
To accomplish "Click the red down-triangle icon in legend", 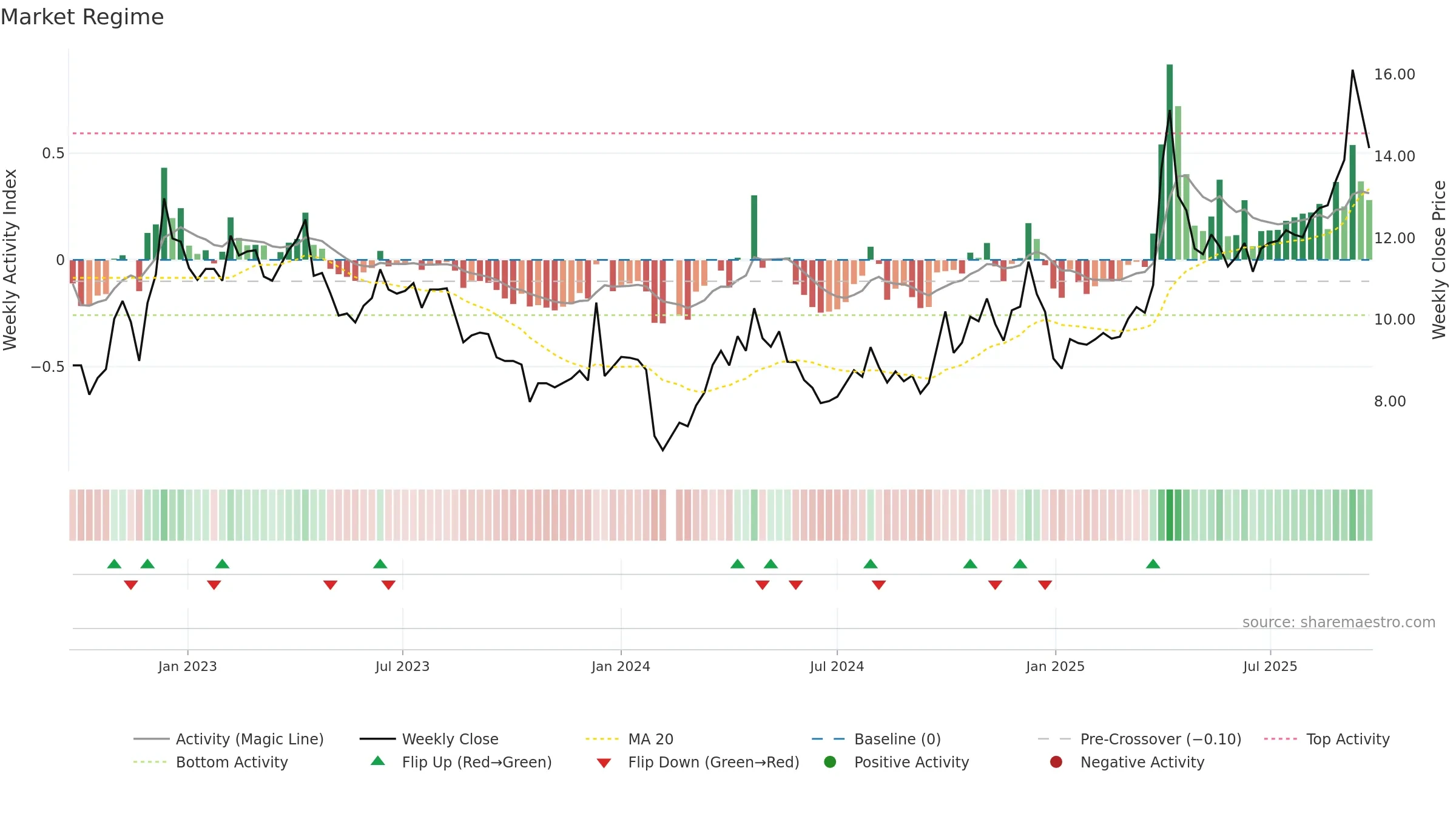I will 604,763.
